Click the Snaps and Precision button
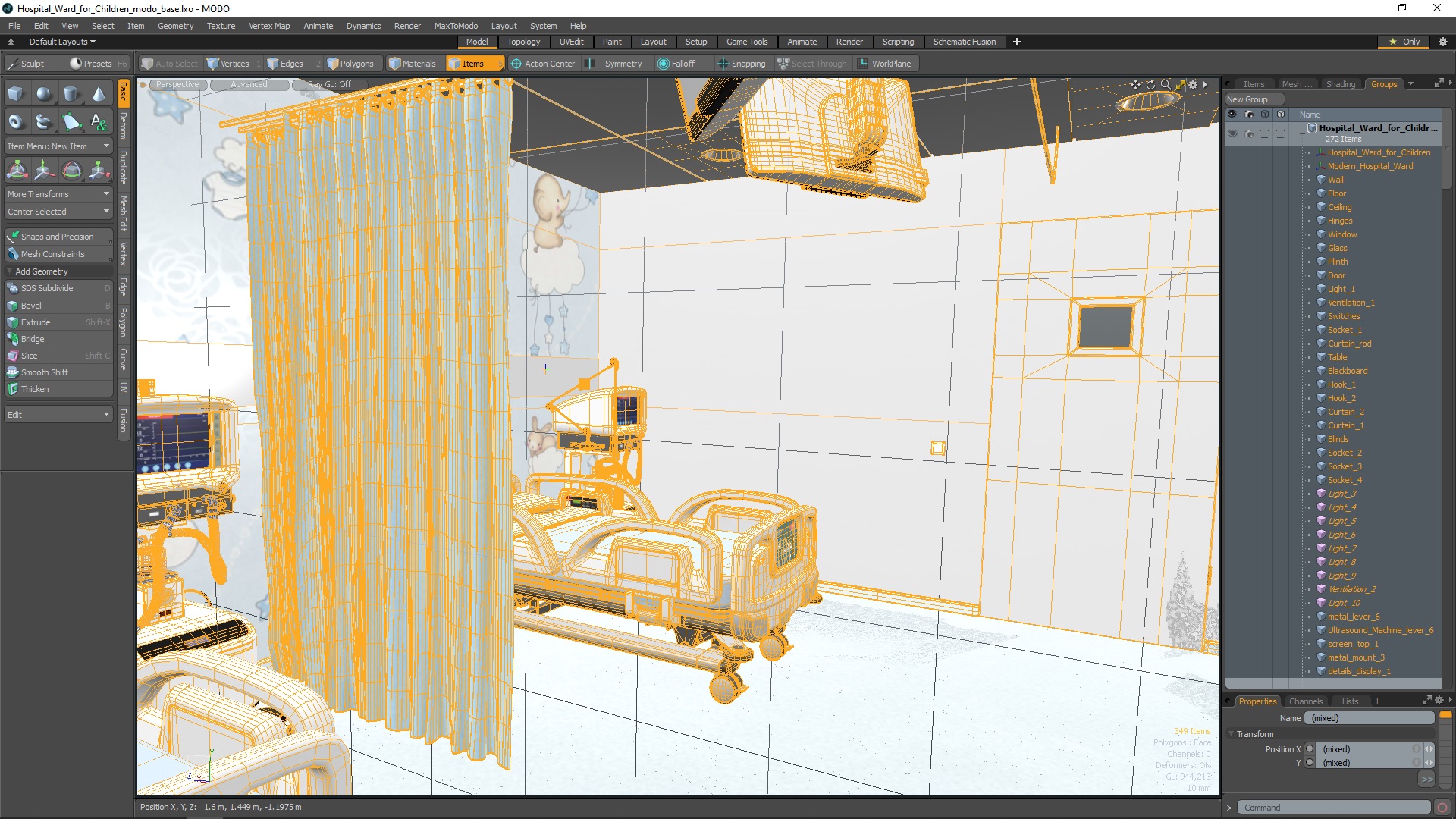Screen dimensions: 1456x819 tap(58, 237)
